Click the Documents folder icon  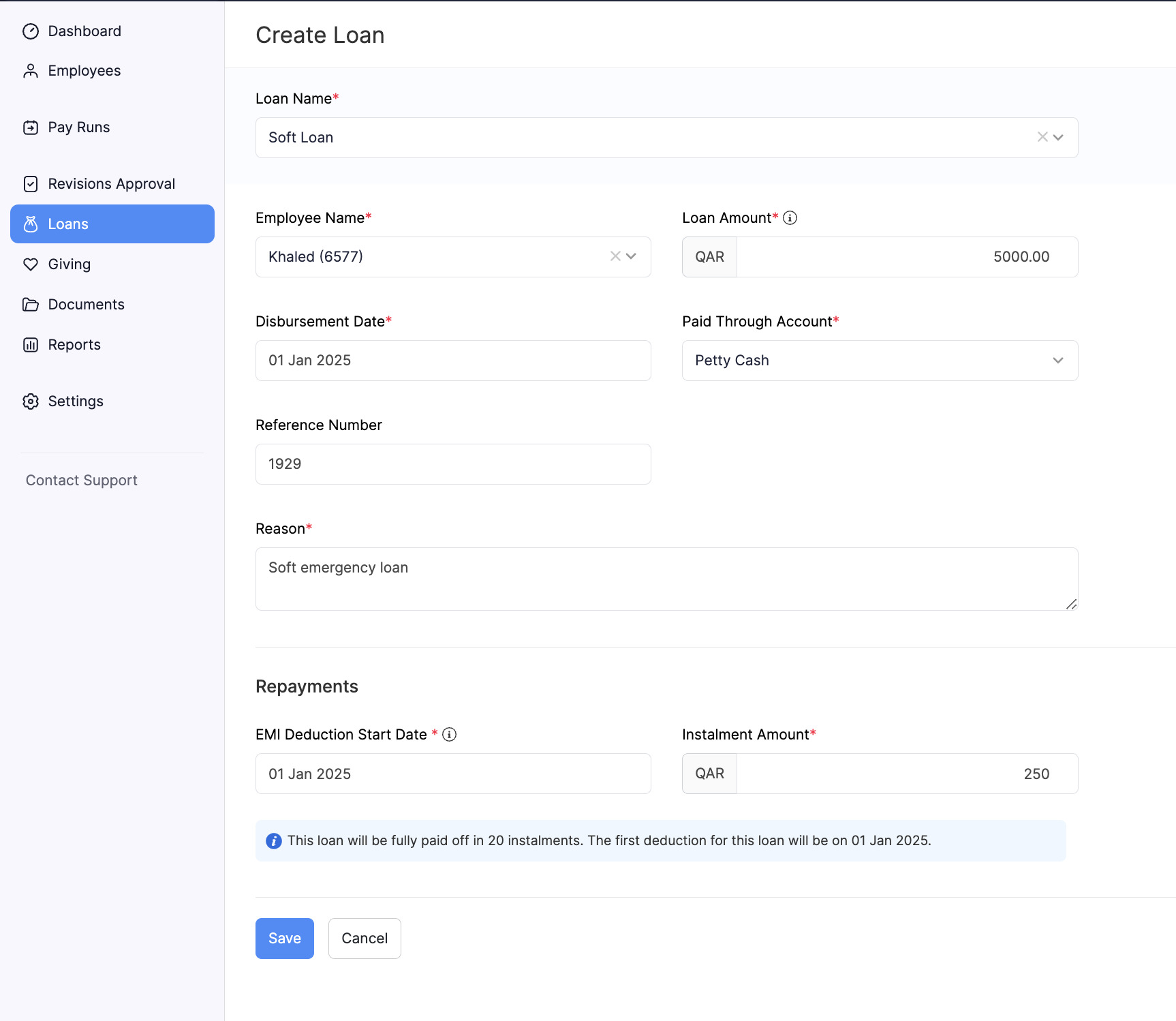pos(31,305)
